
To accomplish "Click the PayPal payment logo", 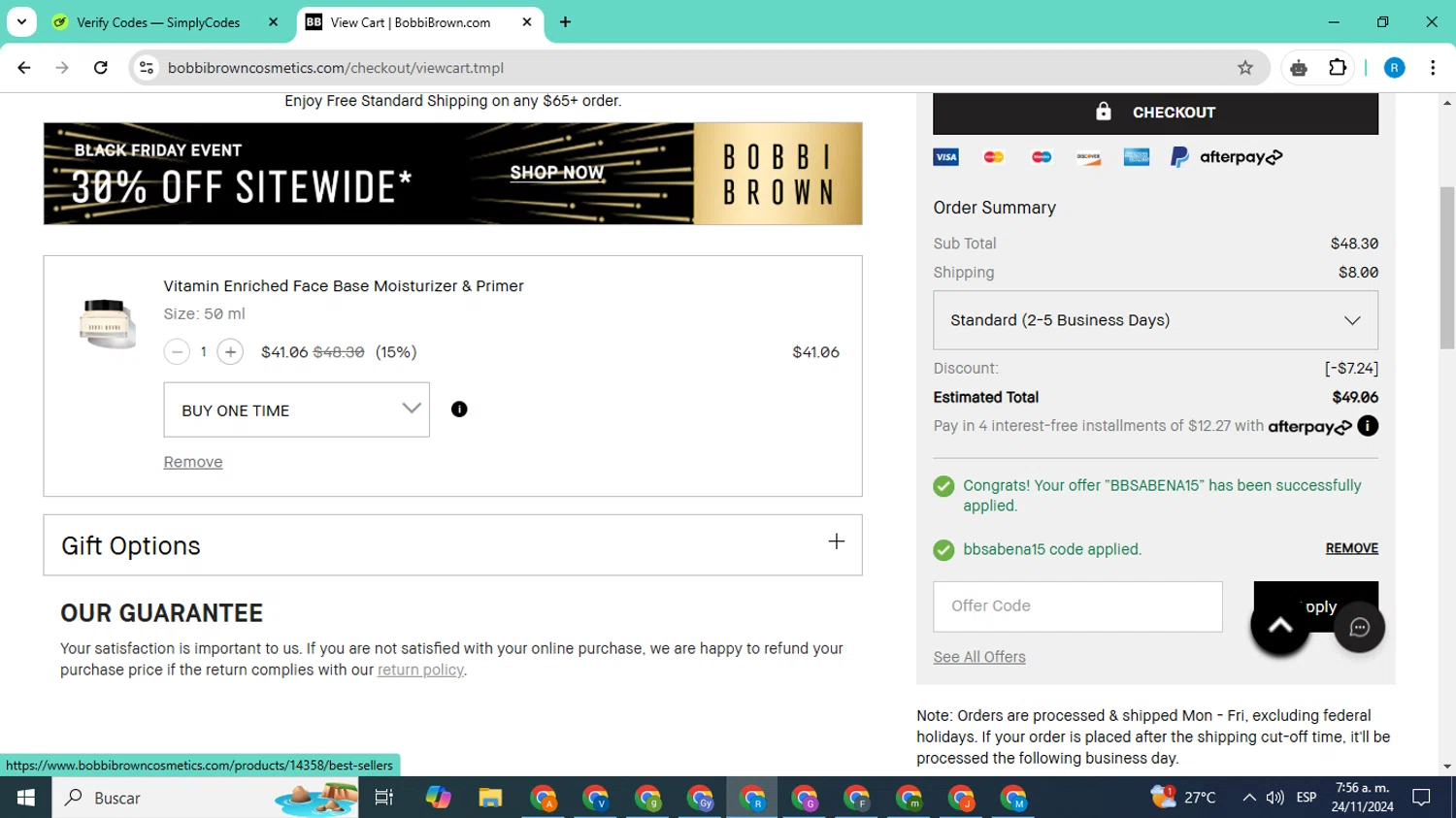I will (1179, 157).
